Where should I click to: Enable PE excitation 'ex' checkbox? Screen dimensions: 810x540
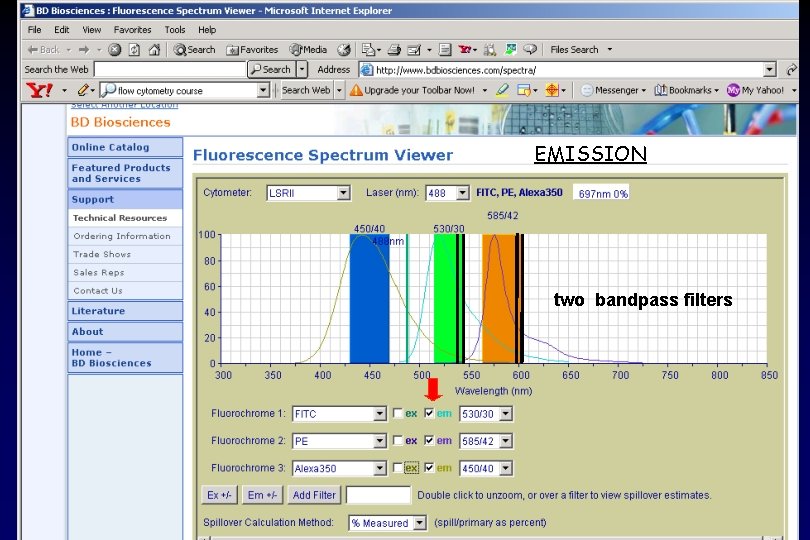(x=397, y=440)
